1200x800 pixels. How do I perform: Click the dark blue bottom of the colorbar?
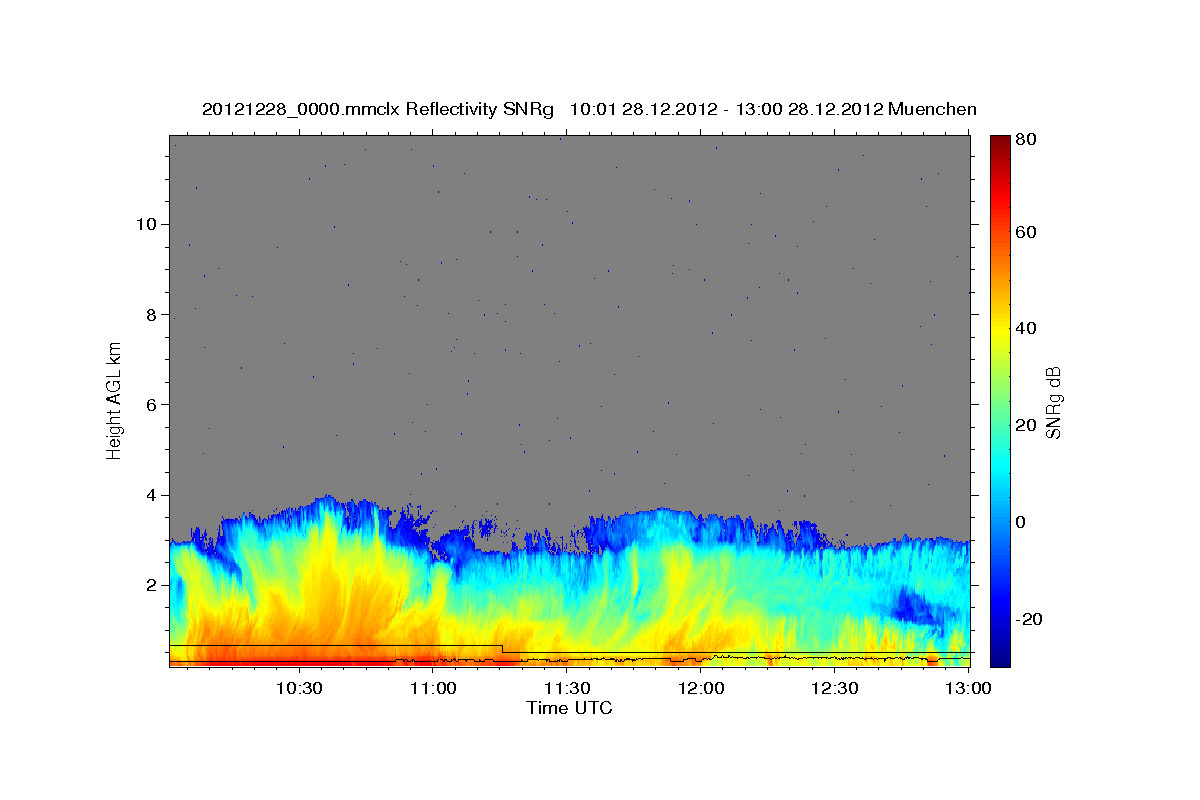coord(1000,655)
